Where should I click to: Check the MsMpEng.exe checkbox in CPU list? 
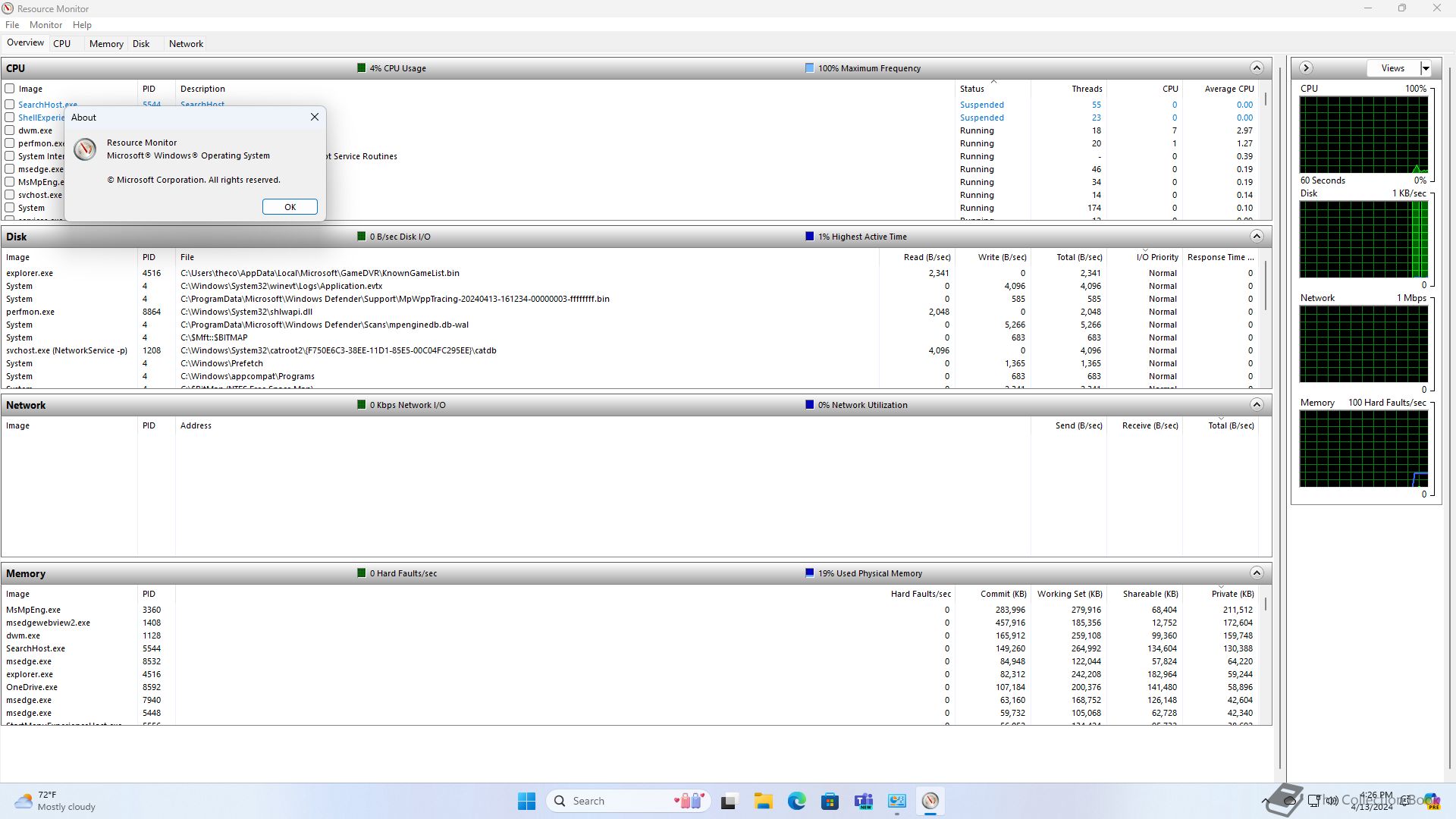pos(10,182)
